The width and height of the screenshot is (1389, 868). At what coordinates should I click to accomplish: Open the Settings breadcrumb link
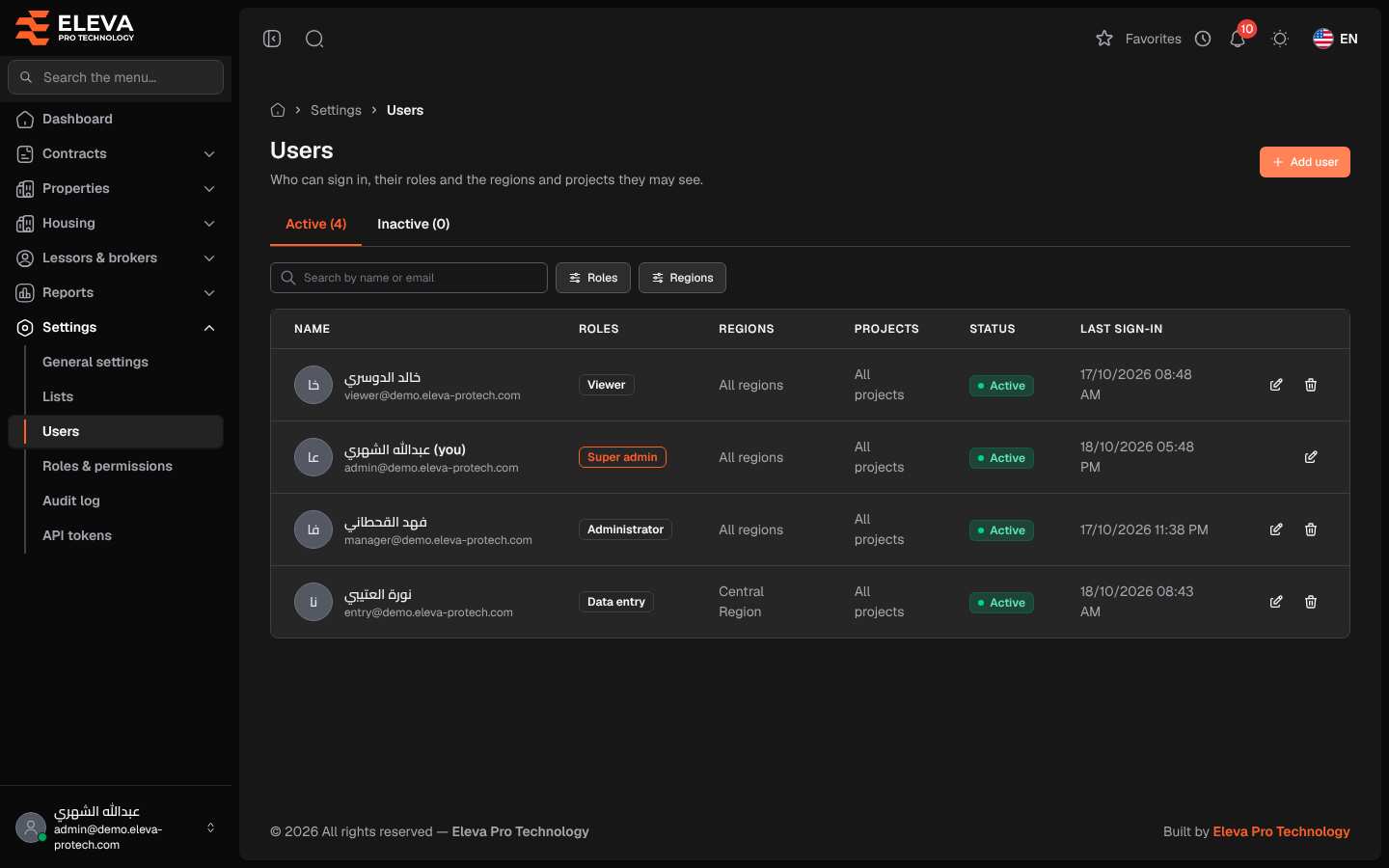(x=336, y=110)
